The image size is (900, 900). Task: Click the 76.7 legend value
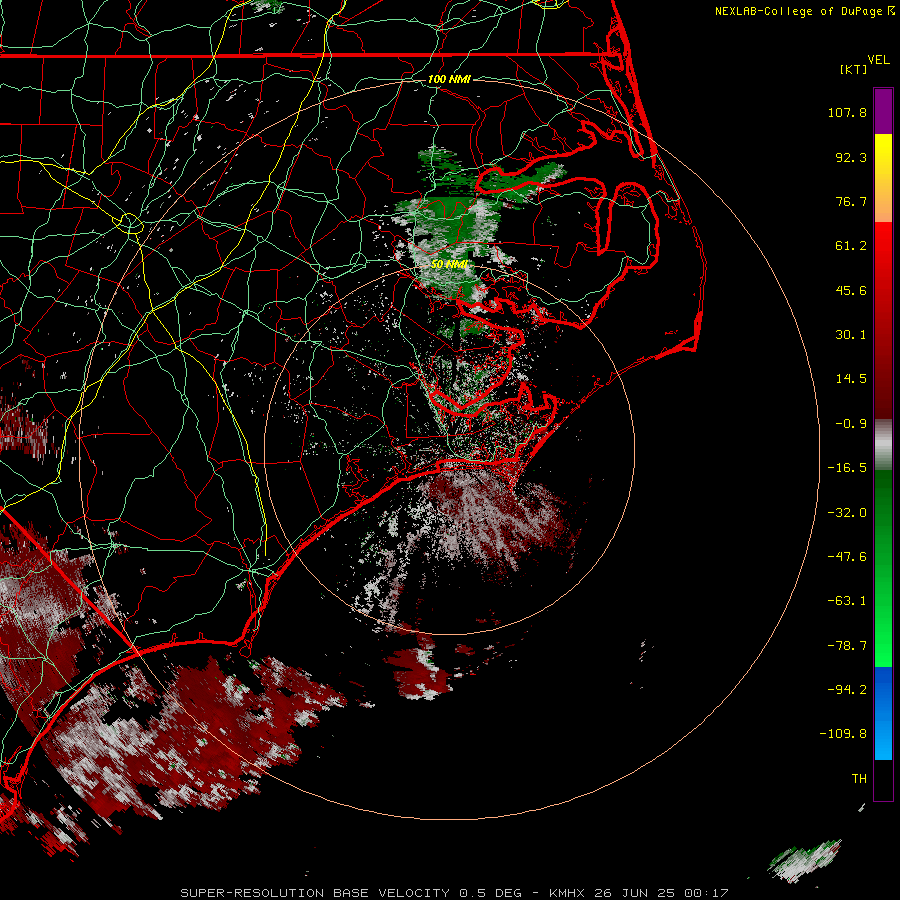point(851,201)
